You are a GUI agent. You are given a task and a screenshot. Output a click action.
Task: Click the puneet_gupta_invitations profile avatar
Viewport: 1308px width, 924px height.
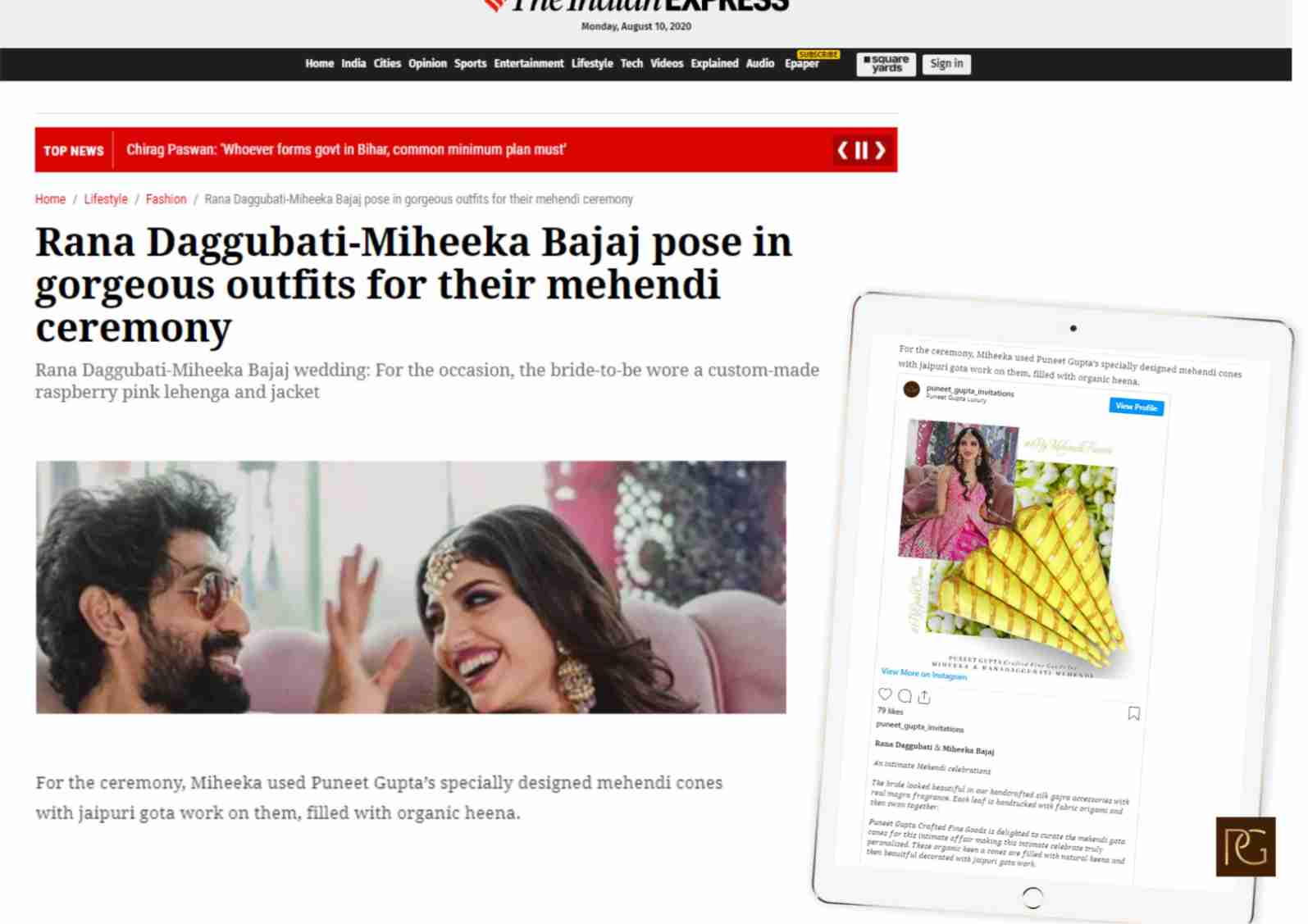911,389
